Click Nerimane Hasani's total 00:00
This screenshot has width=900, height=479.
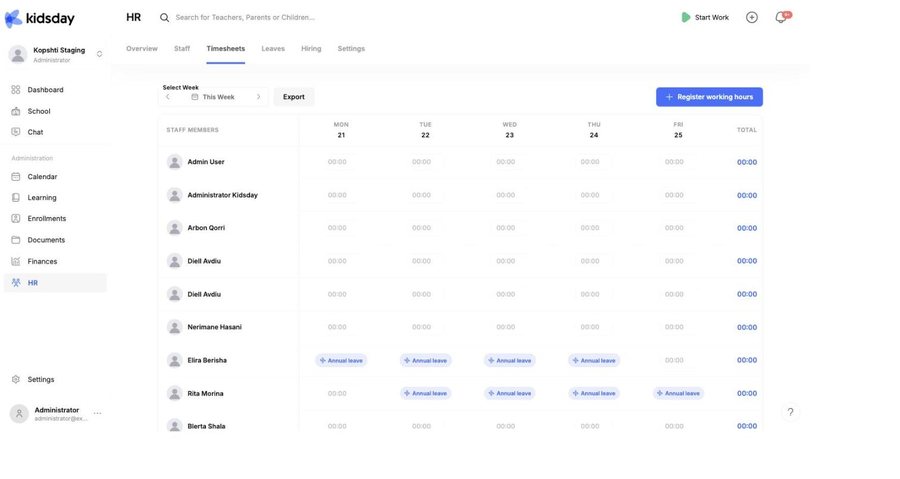click(x=747, y=328)
